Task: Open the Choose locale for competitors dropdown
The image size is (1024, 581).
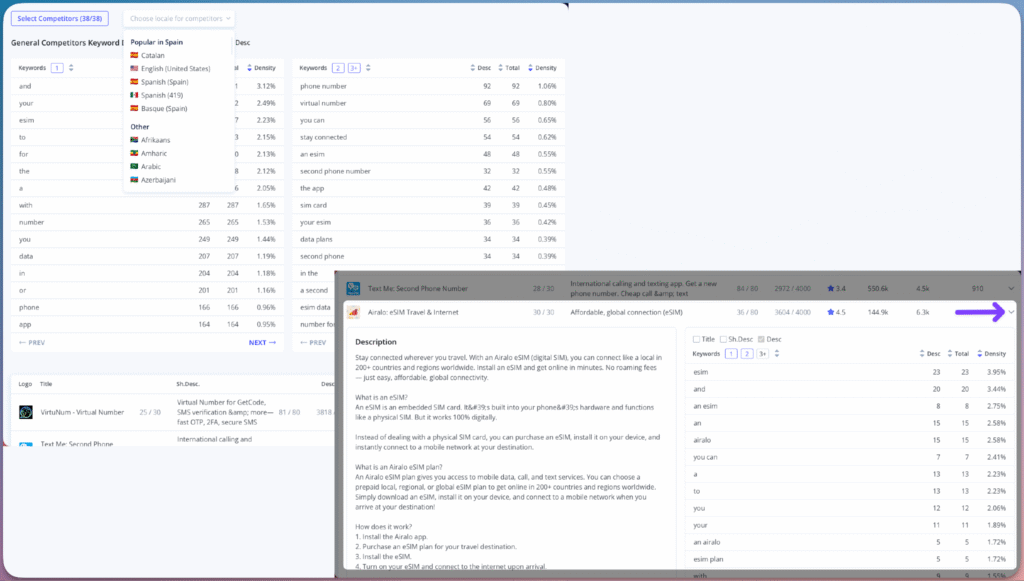Action: point(179,18)
